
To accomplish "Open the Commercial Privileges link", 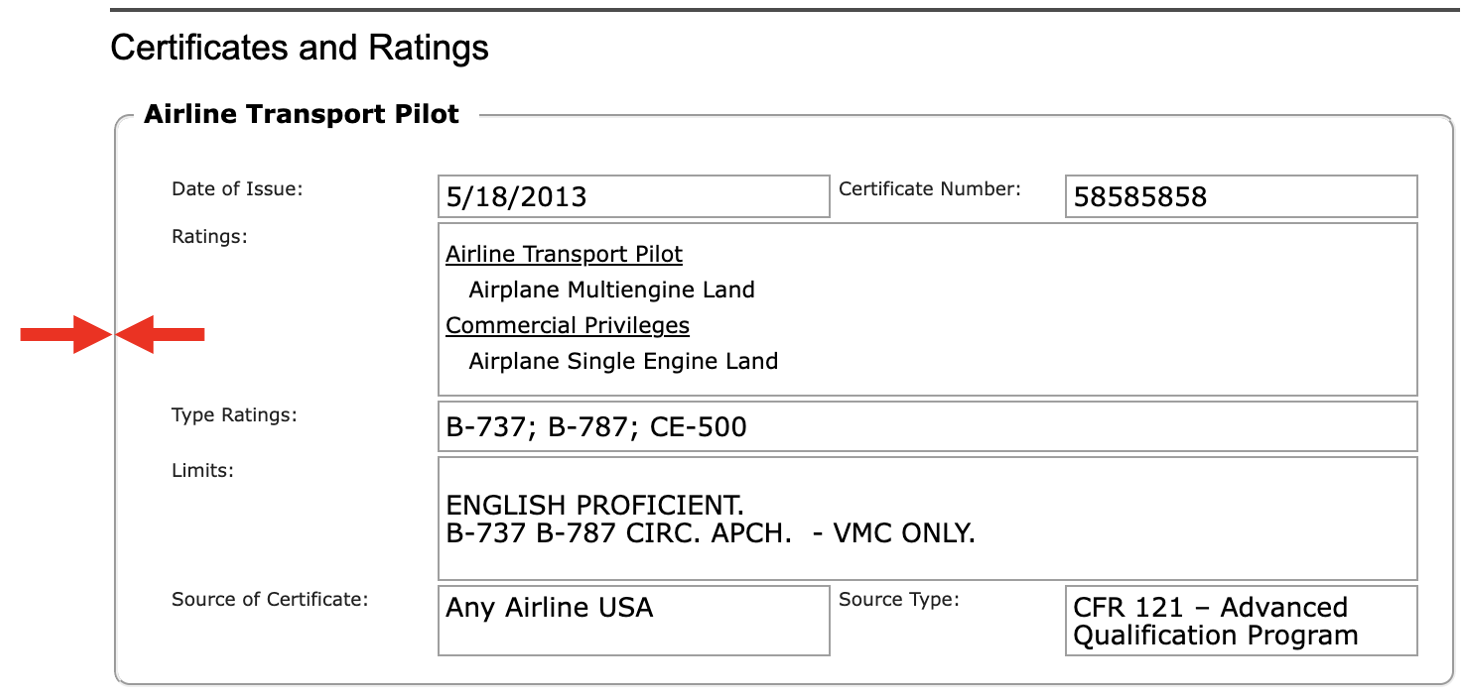I will click(567, 325).
